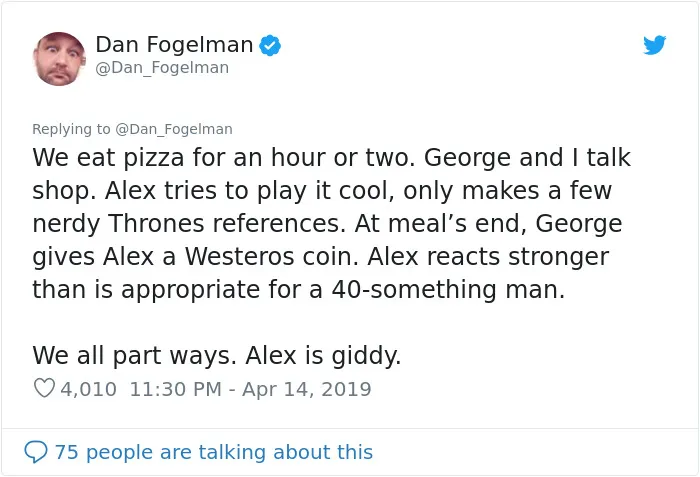Click the '40-something man' phrase
The height and width of the screenshot is (477, 700).
pyautogui.click(x=448, y=290)
